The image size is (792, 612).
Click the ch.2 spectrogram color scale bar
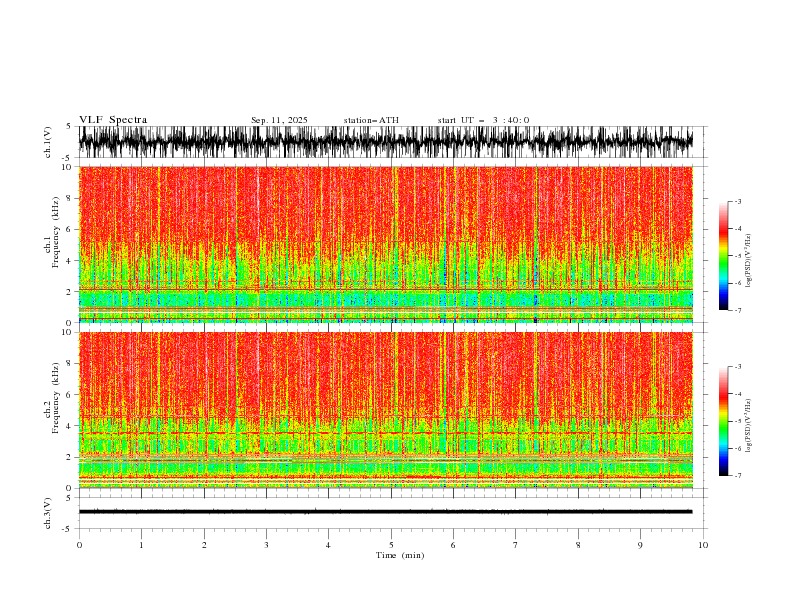point(723,421)
